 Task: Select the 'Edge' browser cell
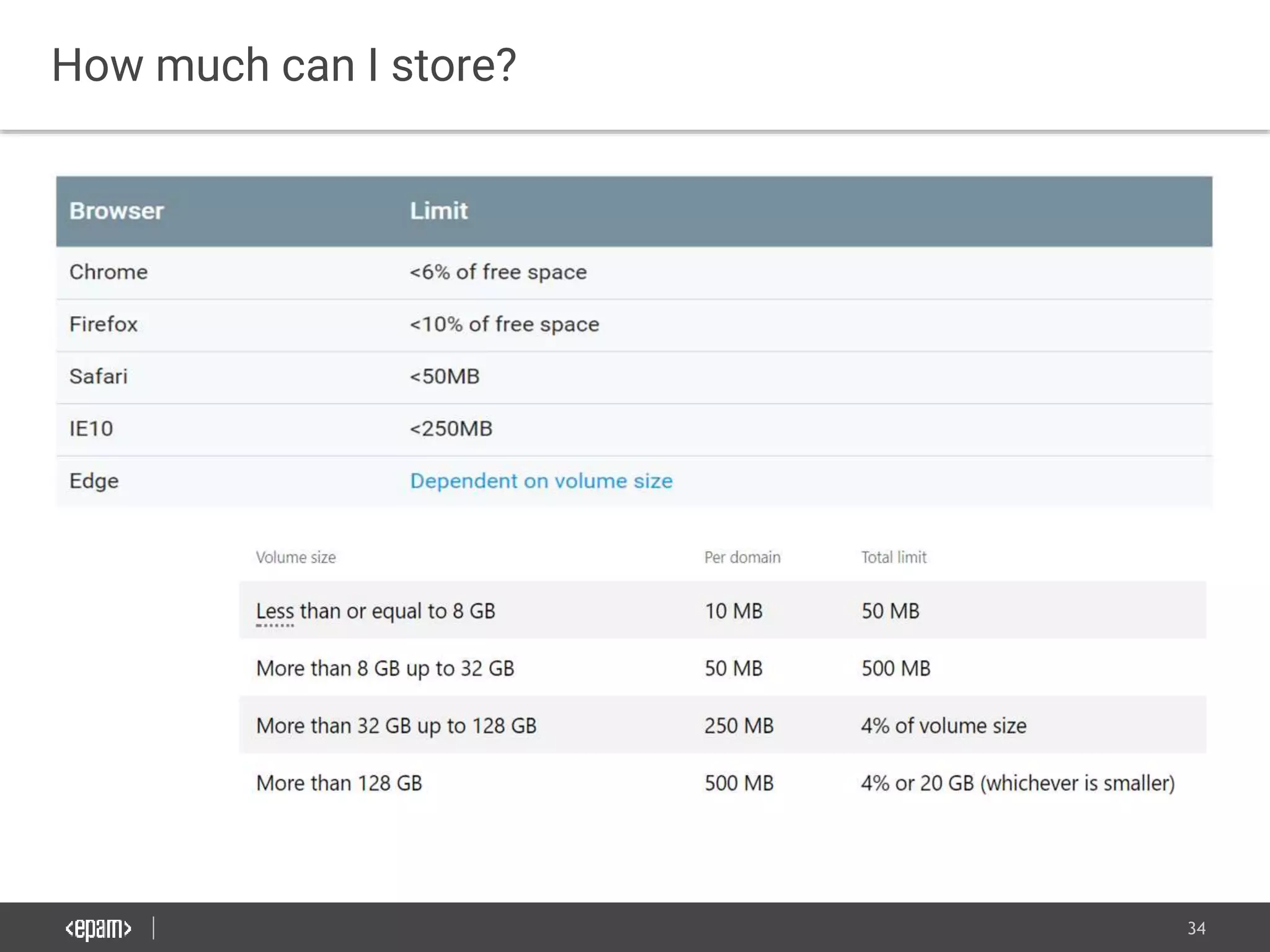[x=94, y=481]
